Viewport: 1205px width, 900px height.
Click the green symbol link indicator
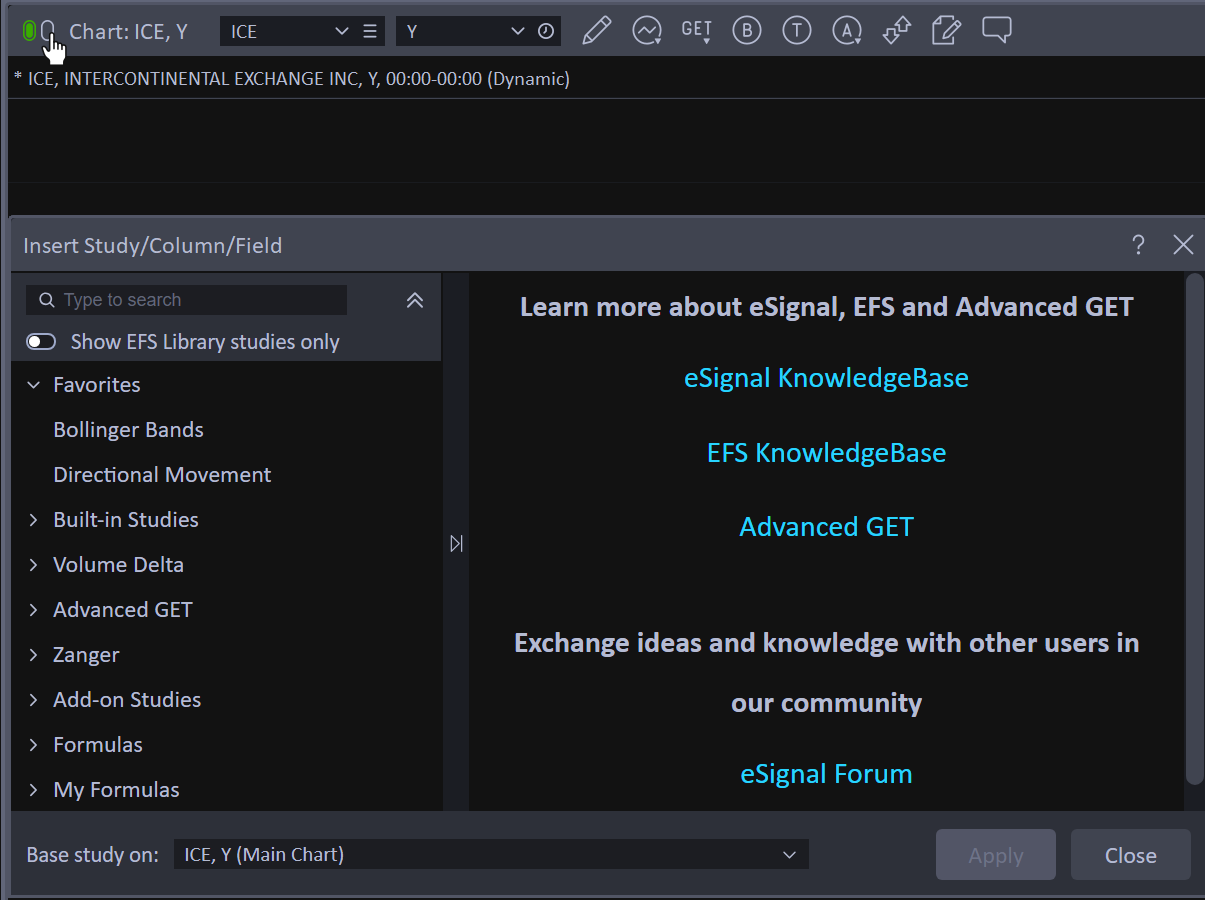(x=29, y=31)
